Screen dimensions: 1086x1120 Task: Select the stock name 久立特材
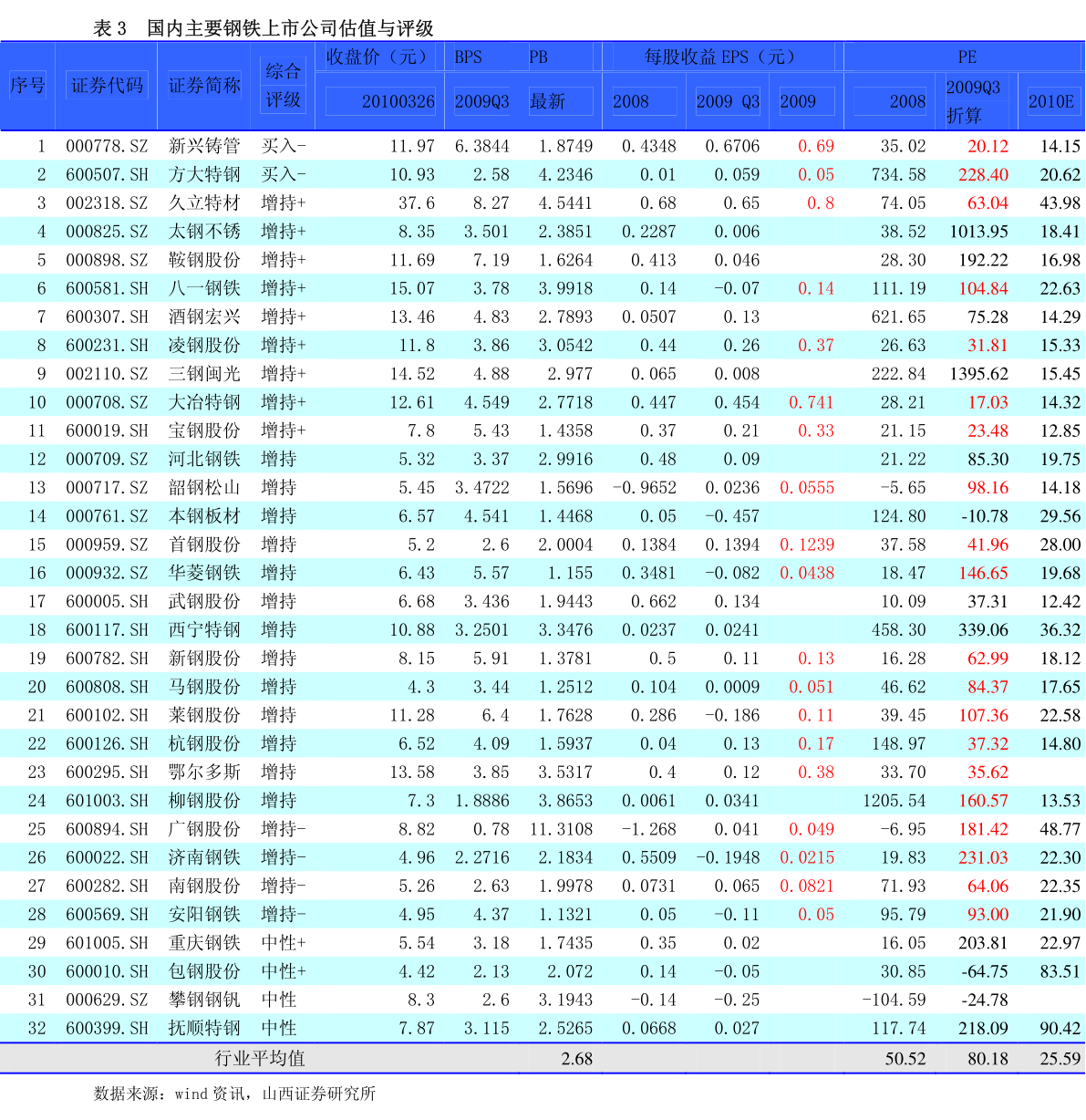[204, 202]
